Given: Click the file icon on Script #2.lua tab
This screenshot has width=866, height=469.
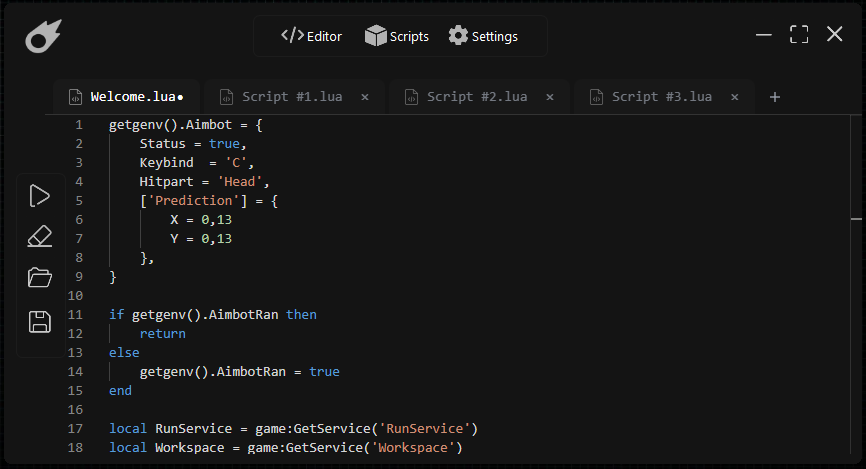Looking at the screenshot, I should (x=410, y=97).
